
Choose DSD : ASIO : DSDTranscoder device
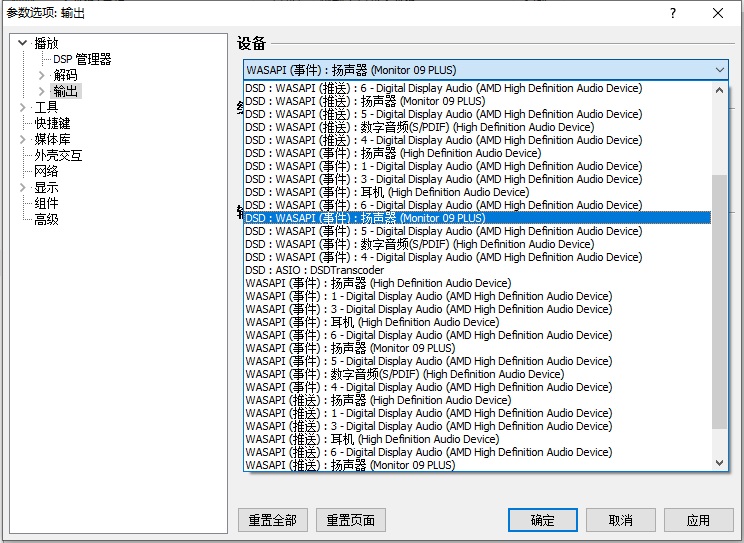tap(314, 270)
